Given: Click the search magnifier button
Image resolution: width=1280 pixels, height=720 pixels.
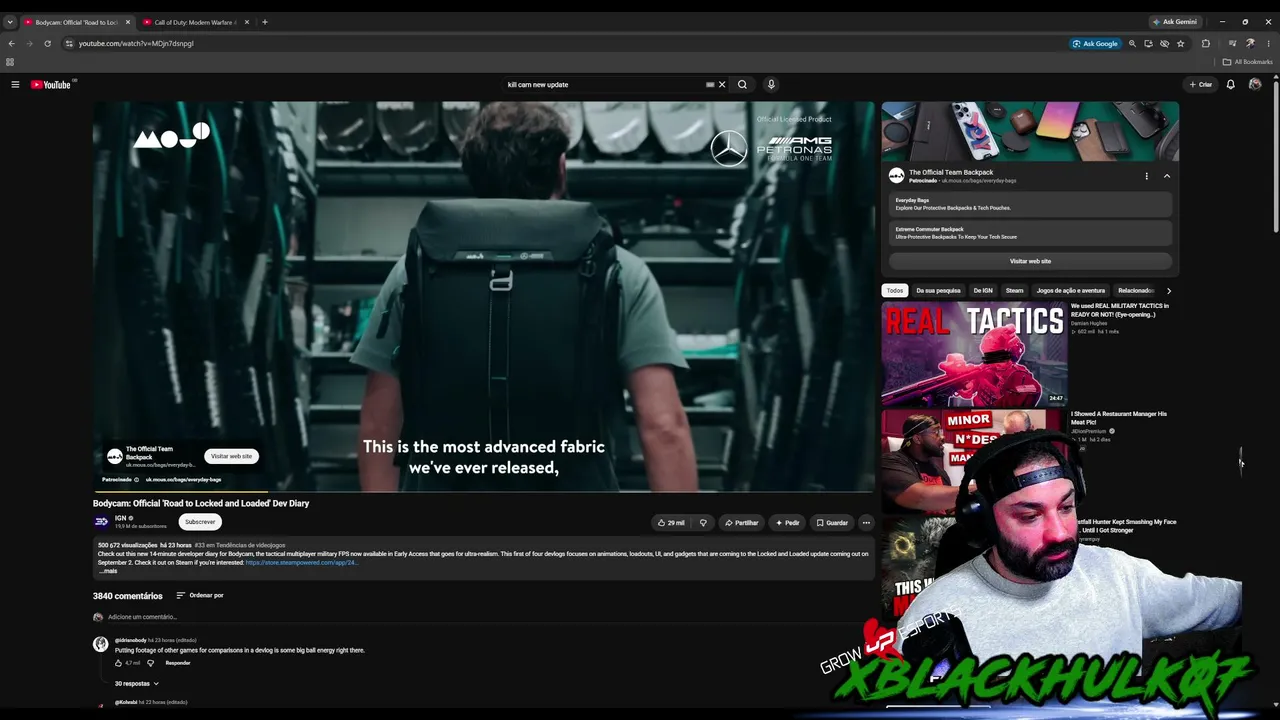Looking at the screenshot, I should click(x=742, y=85).
